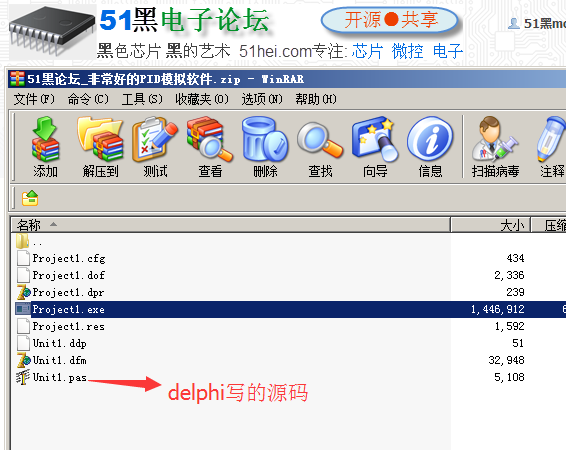Open the 命令(C) menu

coord(88,99)
